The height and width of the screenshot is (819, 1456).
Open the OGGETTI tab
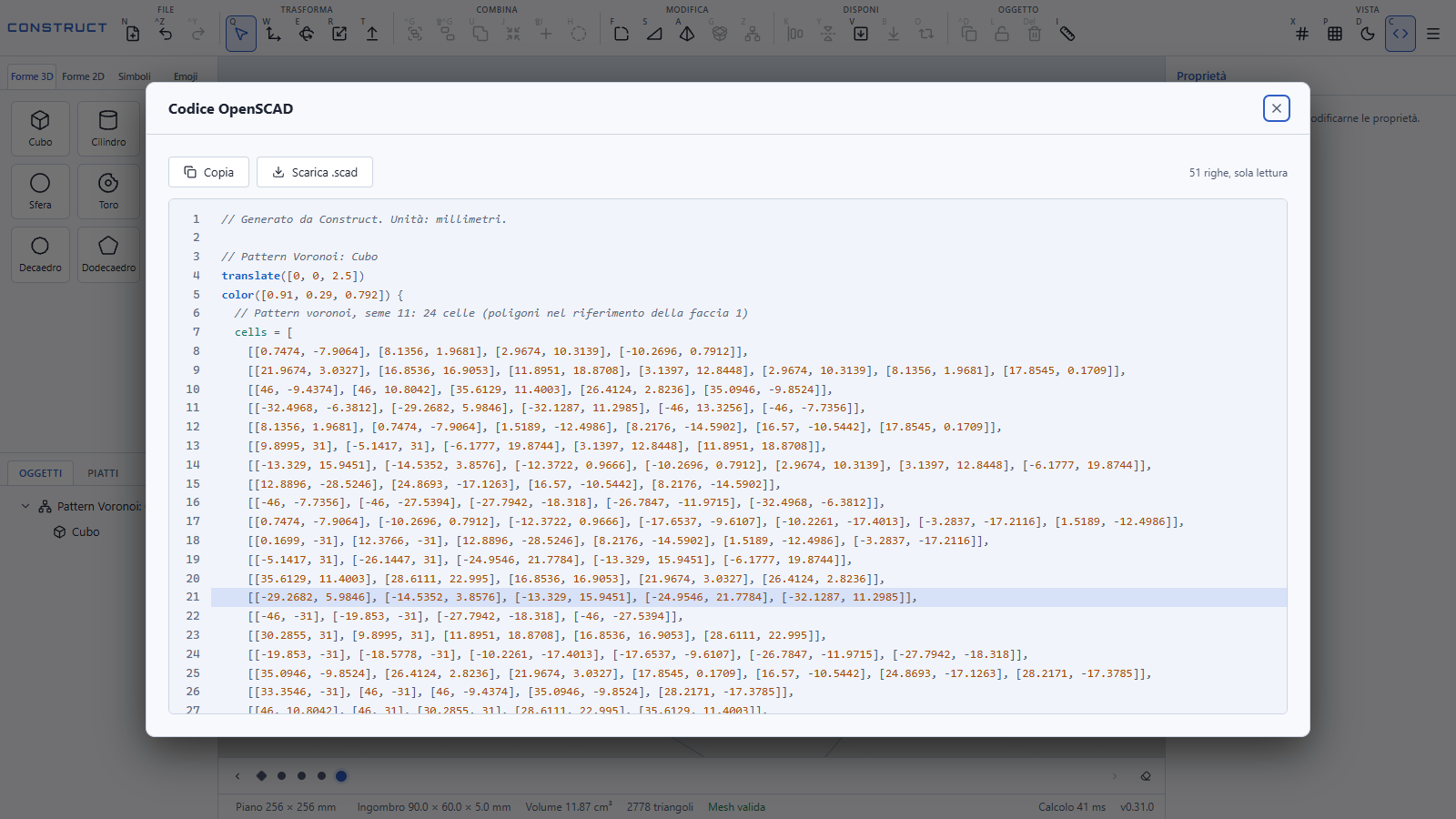pos(41,473)
